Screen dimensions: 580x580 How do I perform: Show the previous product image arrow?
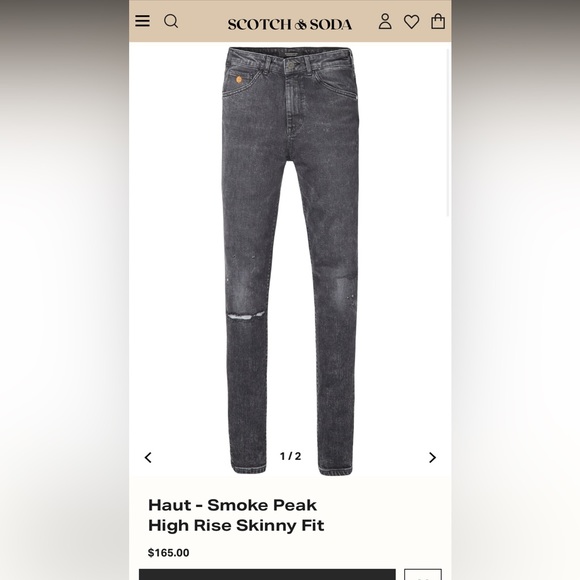tap(148, 458)
